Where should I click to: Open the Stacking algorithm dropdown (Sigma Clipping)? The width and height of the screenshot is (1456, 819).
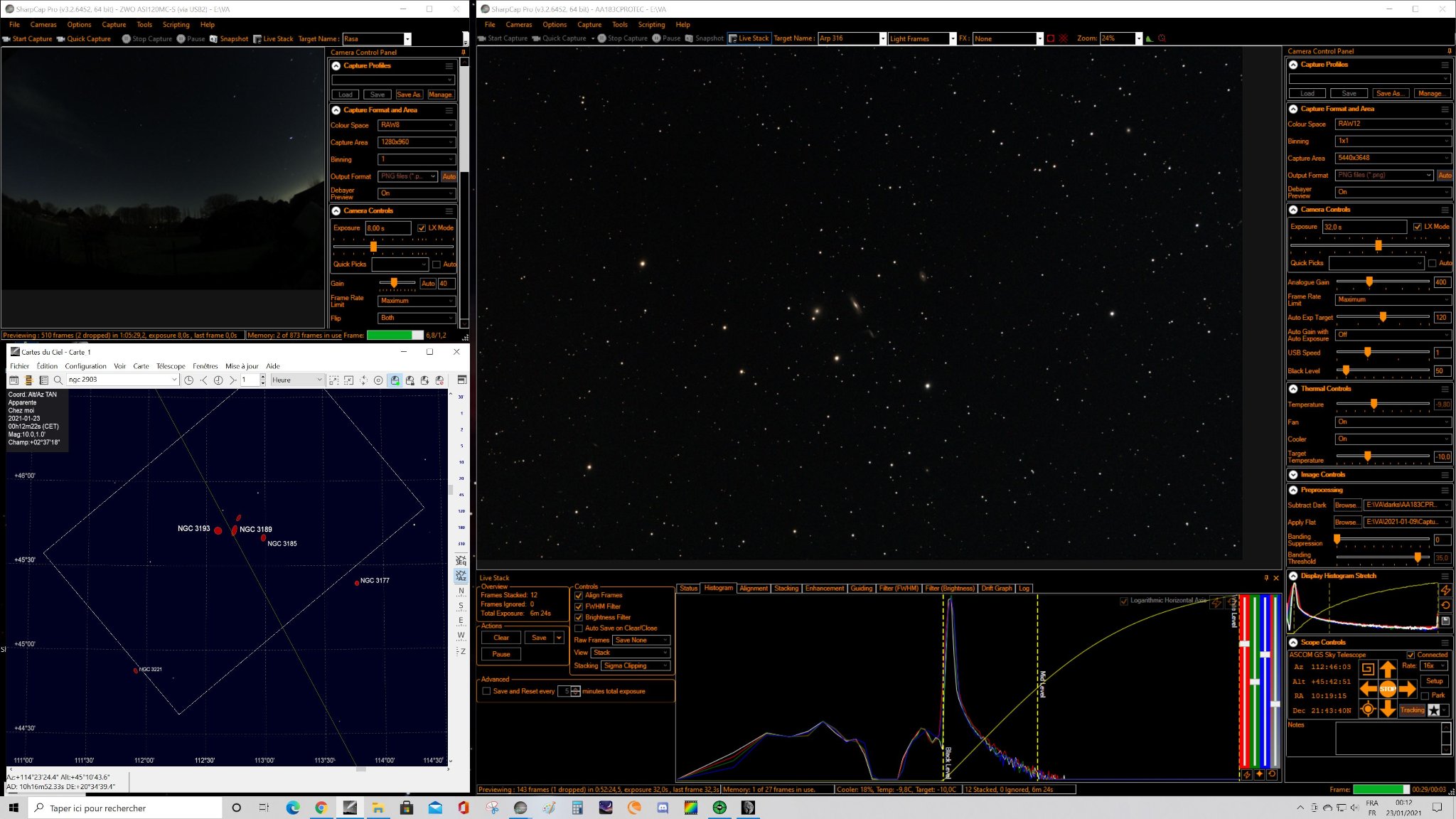636,666
